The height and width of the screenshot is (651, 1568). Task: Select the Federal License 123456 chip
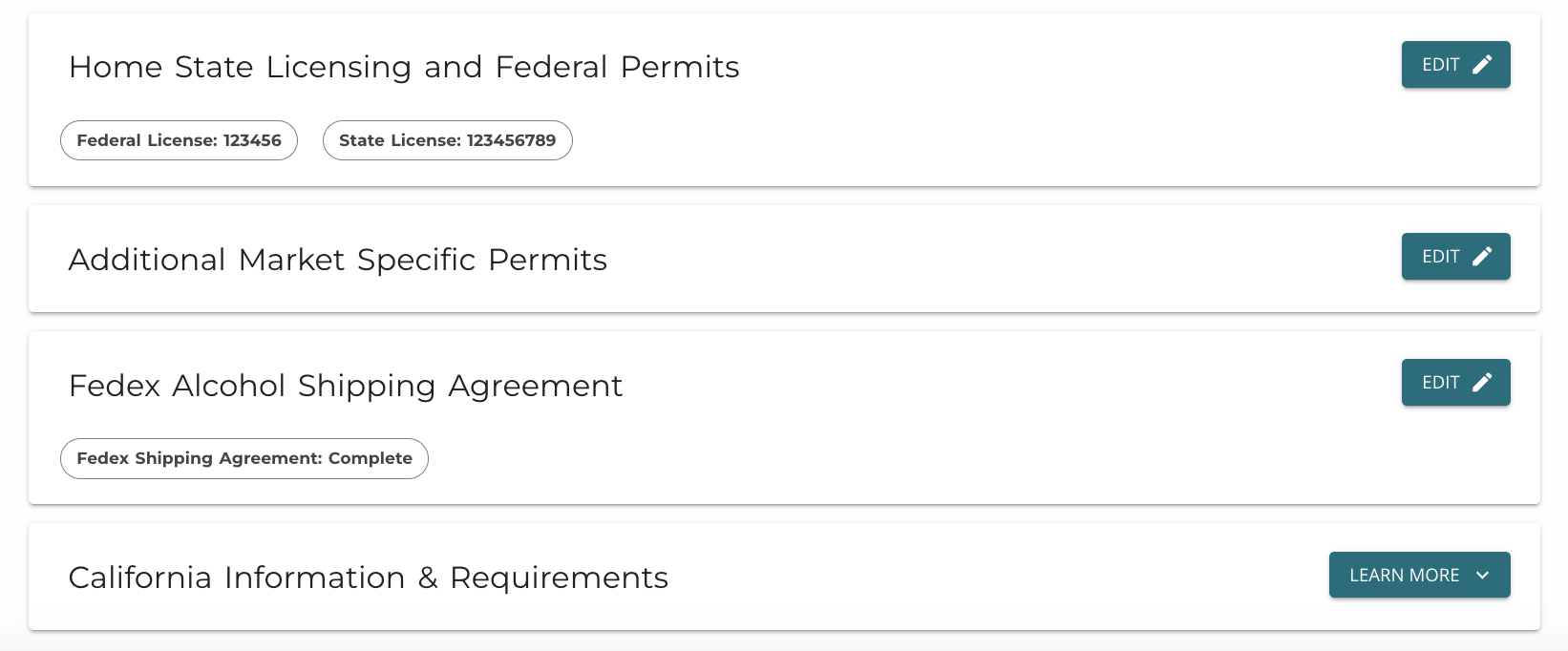tap(179, 139)
